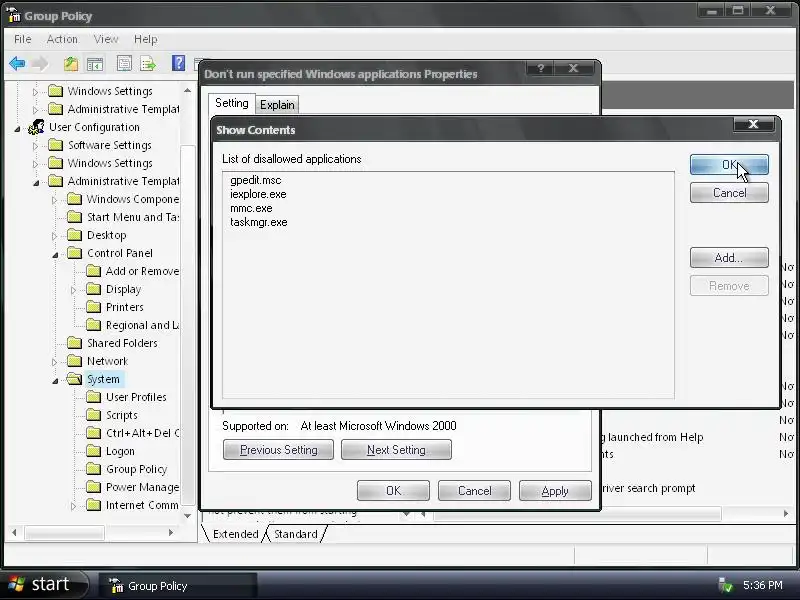The image size is (800, 600).
Task: Select User Profiles in the tree
Action: (x=136, y=397)
